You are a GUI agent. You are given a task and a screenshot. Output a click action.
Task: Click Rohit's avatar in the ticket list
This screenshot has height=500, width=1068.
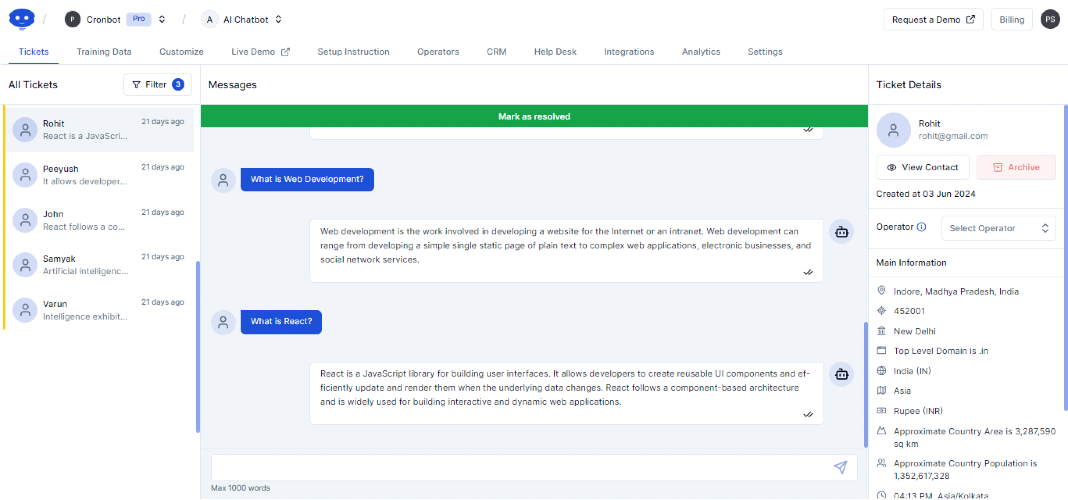click(x=25, y=129)
